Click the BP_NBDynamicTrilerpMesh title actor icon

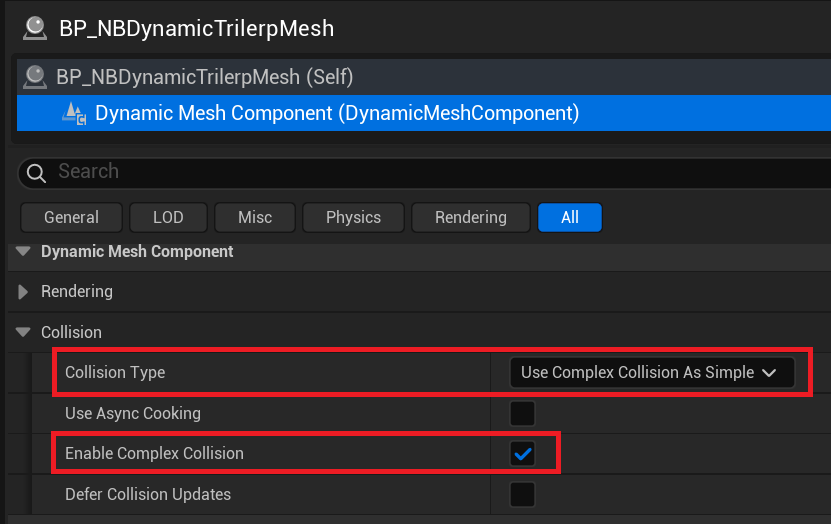(35, 29)
